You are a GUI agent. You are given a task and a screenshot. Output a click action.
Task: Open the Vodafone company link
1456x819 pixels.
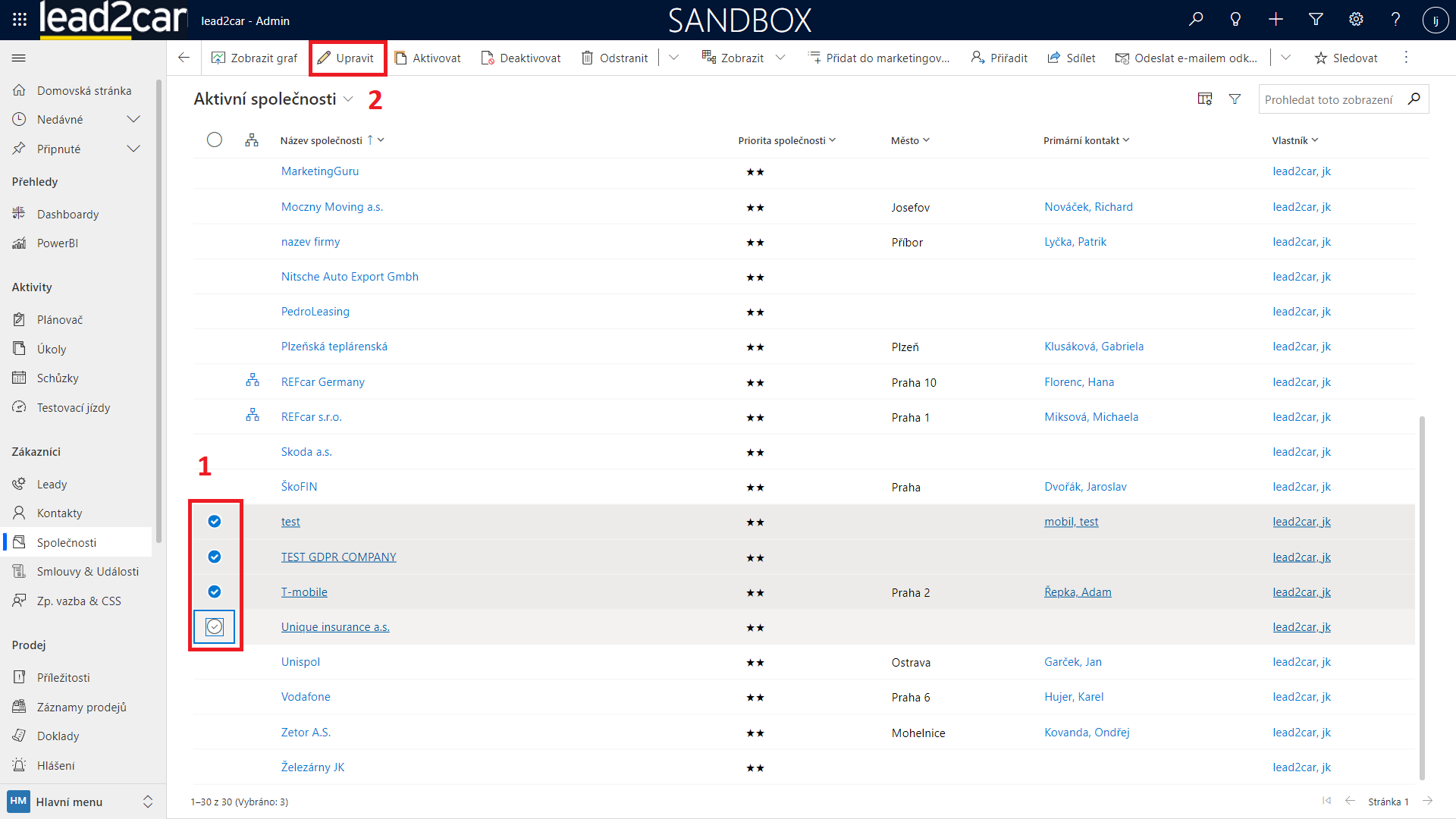(306, 697)
